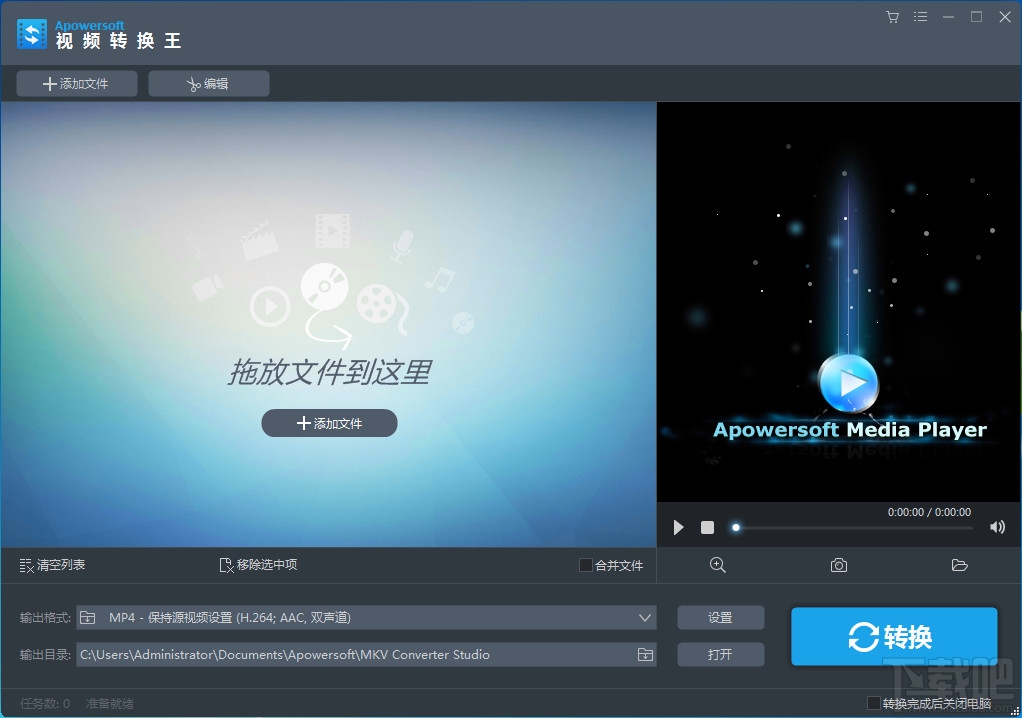Click the output format folder icon
This screenshot has height=718, width=1022.
[87, 618]
